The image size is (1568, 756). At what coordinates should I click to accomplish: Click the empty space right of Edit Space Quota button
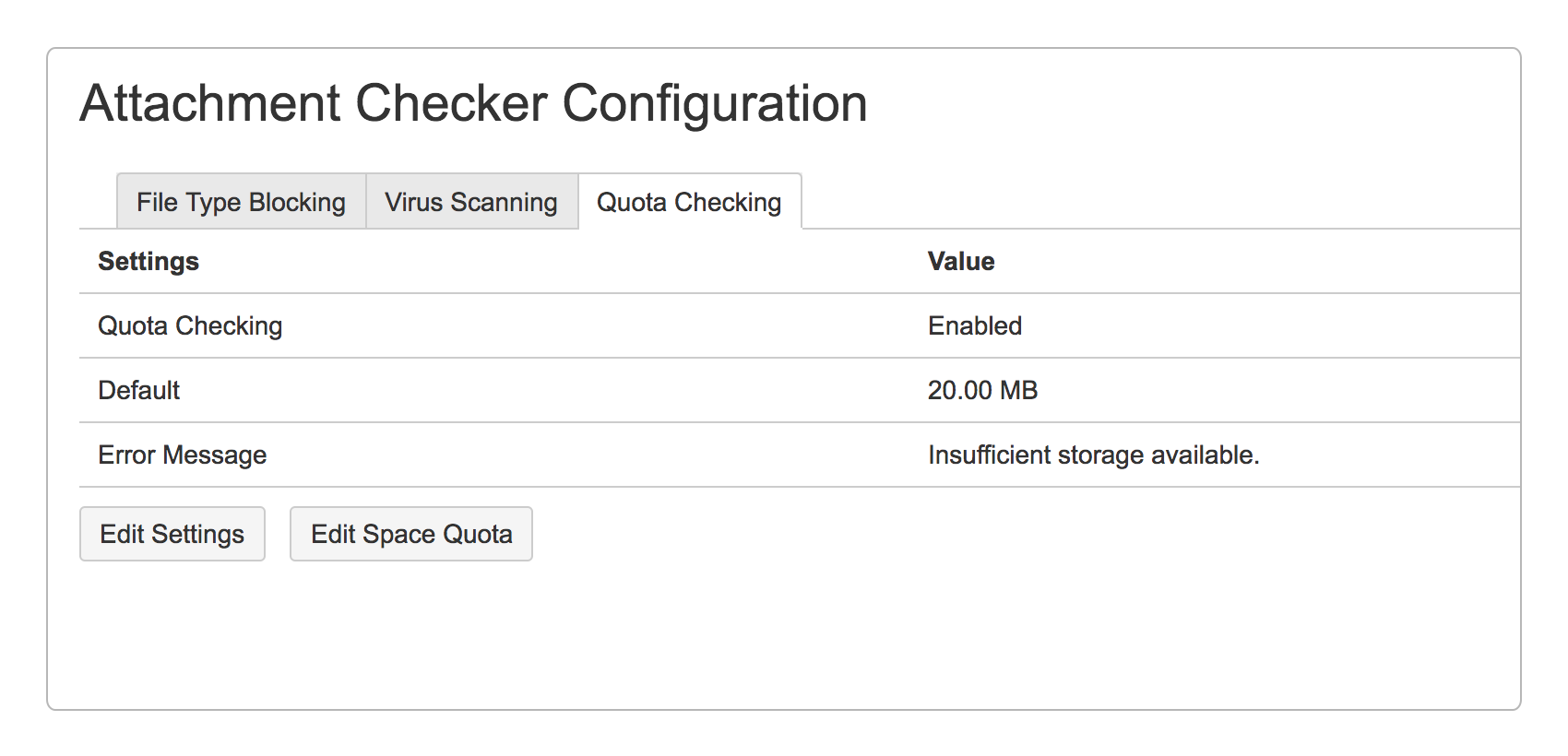click(x=1015, y=534)
